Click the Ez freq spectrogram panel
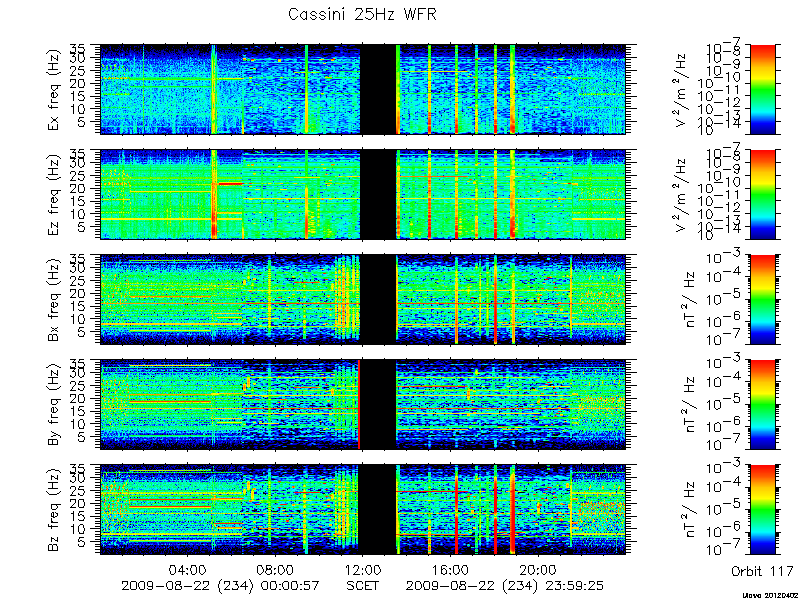Image resolution: width=800 pixels, height=600 pixels. [363, 194]
